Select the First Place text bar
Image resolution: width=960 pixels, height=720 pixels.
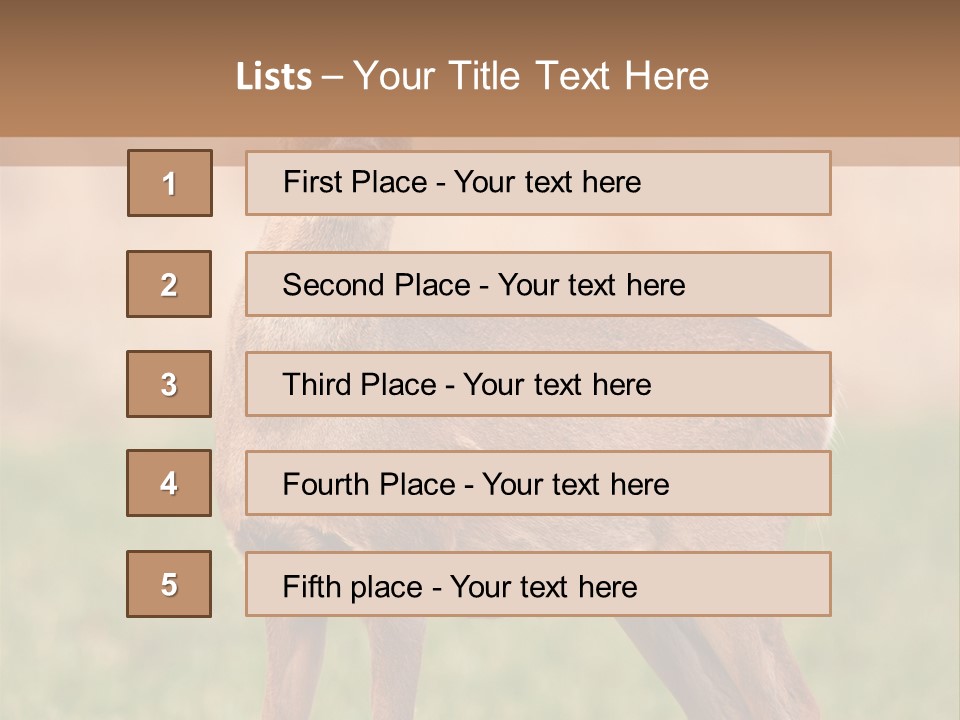(x=538, y=183)
